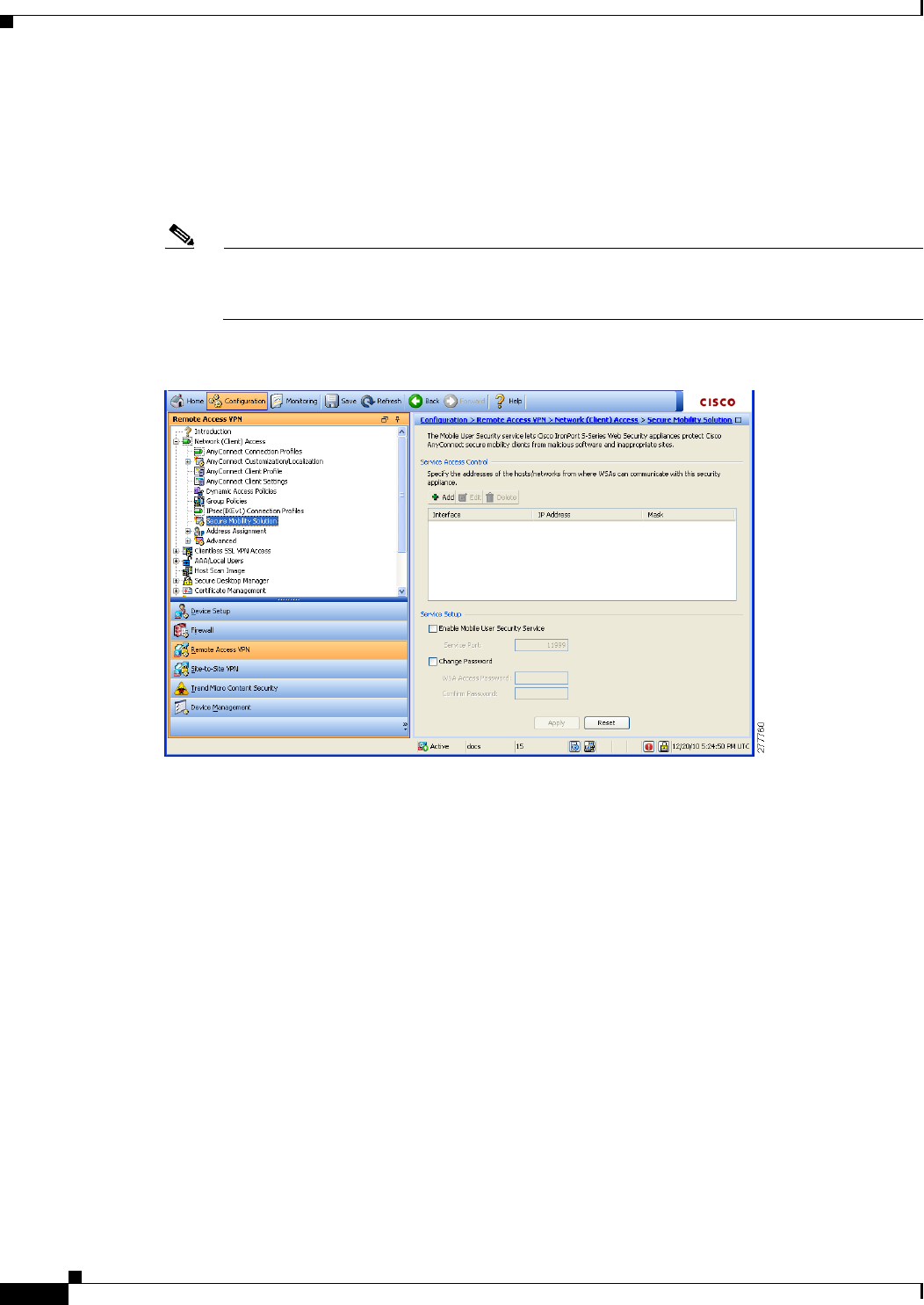Viewport: 924px width, 1305px height.
Task: Expand the Certificate Management node
Action: [176, 591]
